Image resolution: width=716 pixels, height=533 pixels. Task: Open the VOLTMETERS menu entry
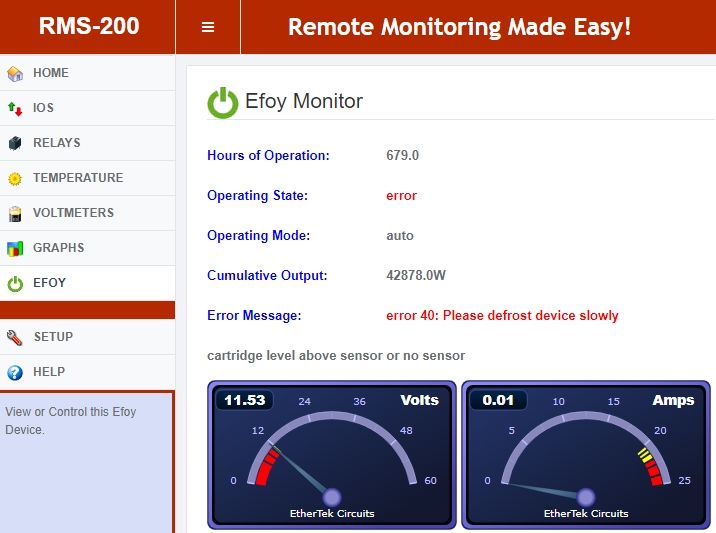(73, 213)
